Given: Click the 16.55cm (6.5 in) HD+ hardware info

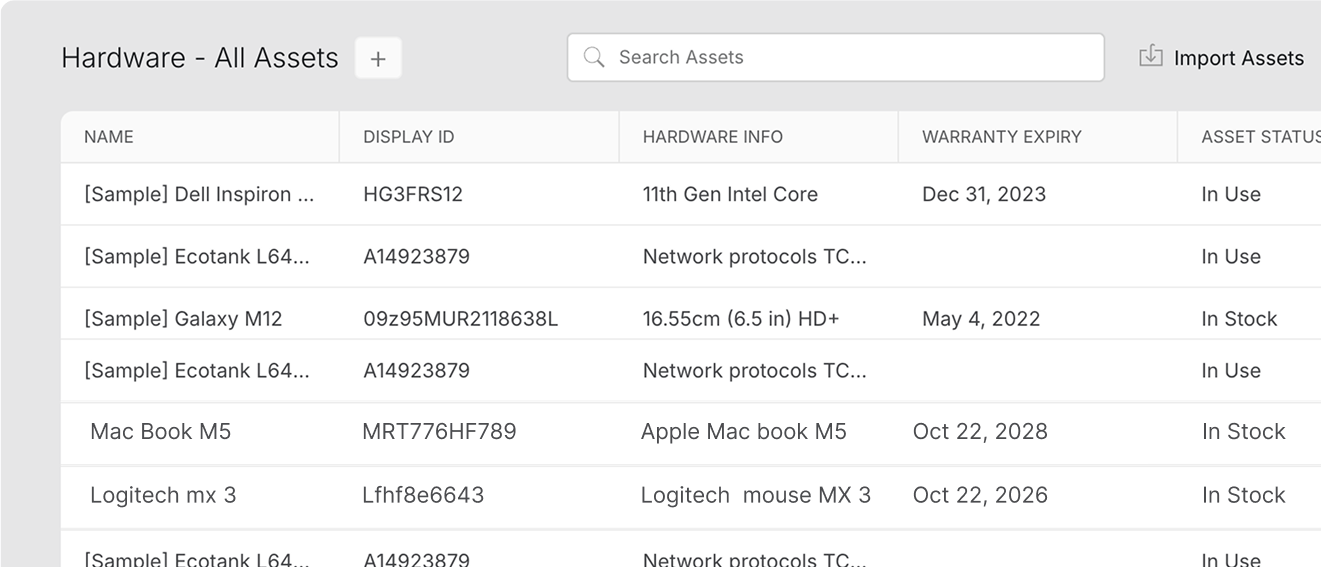Looking at the screenshot, I should pyautogui.click(x=741, y=319).
